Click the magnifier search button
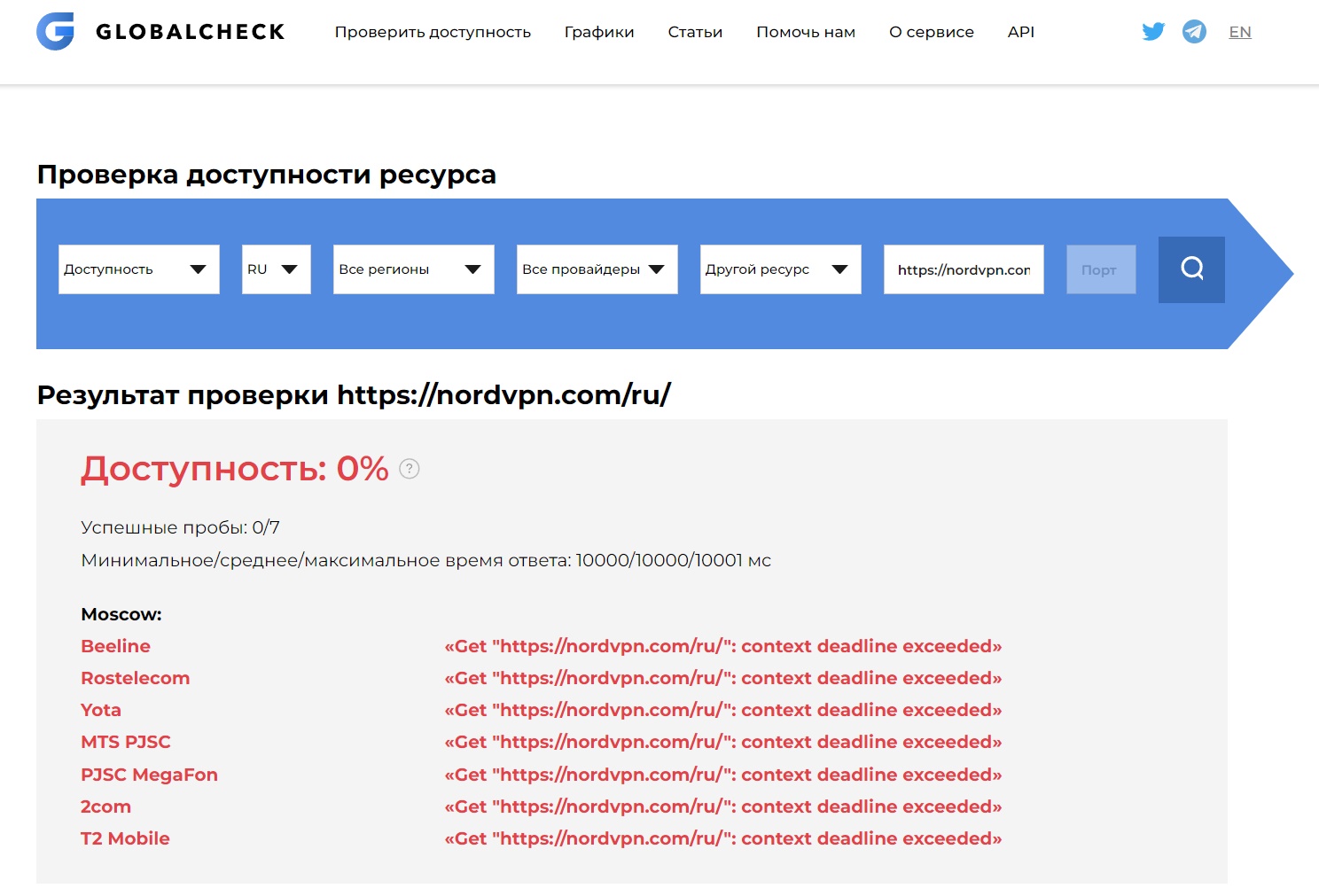This screenshot has width=1319, height=896. point(1191,269)
